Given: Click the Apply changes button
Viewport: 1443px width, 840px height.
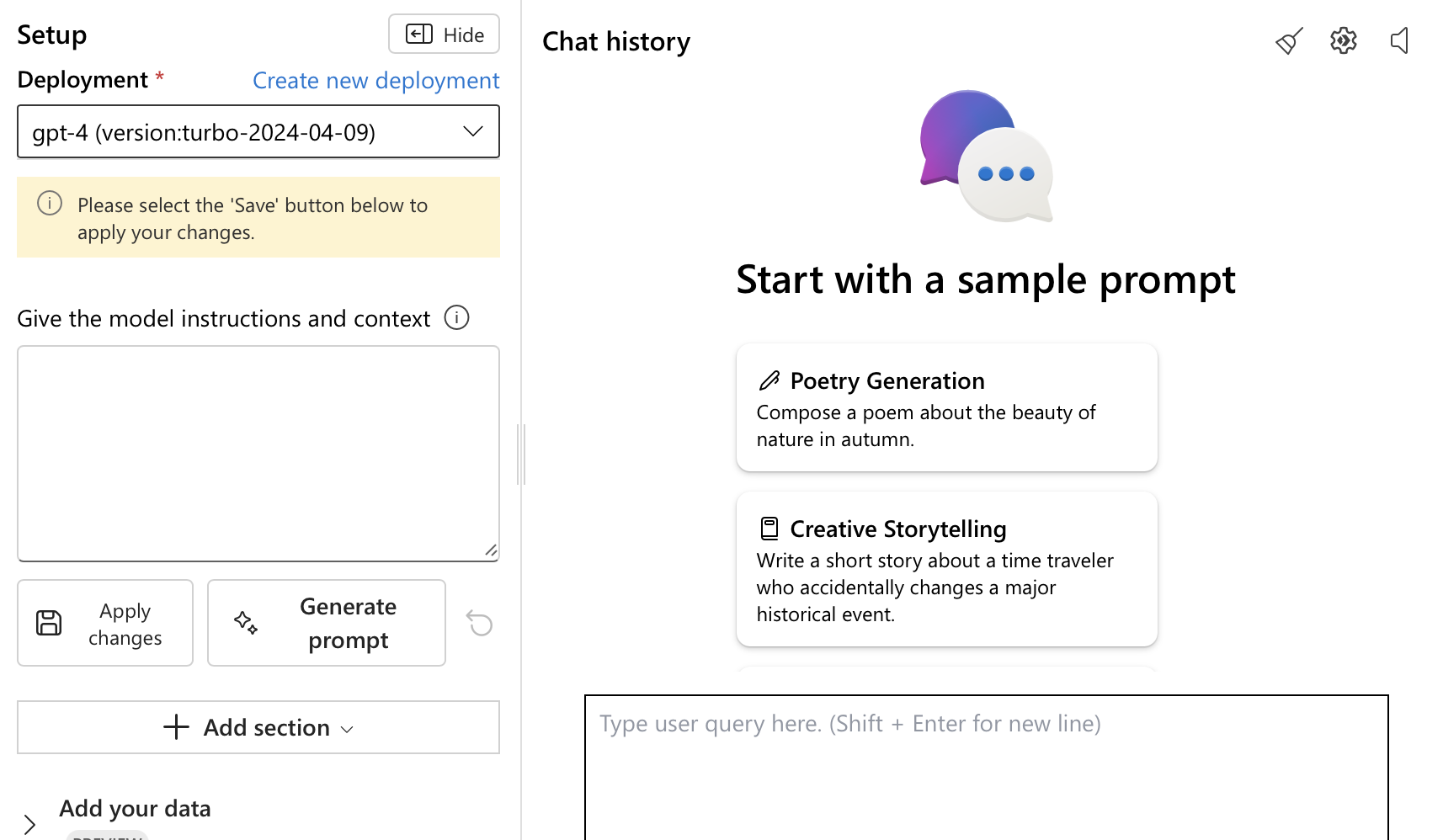Looking at the screenshot, I should [105, 623].
